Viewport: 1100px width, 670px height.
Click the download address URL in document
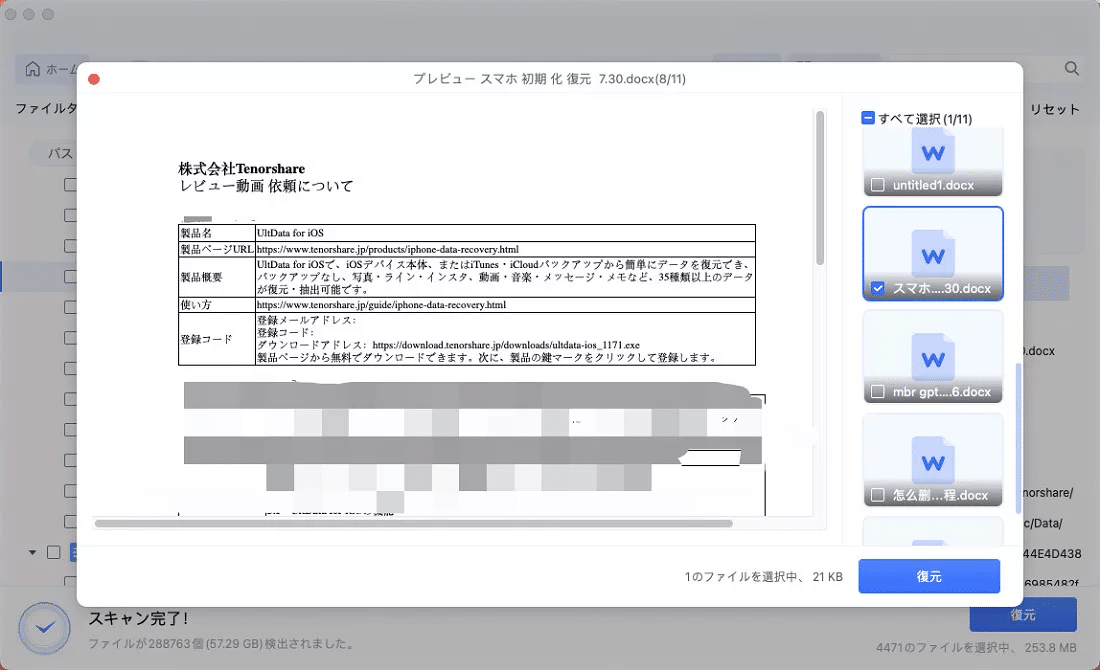(506, 345)
